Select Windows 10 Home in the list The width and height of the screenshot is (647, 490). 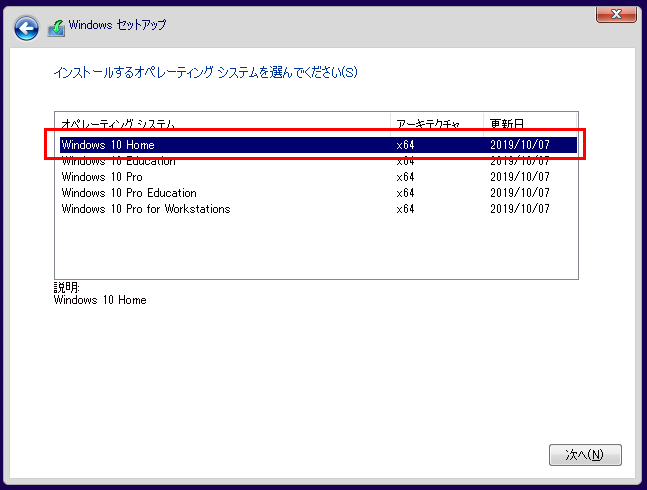click(108, 145)
